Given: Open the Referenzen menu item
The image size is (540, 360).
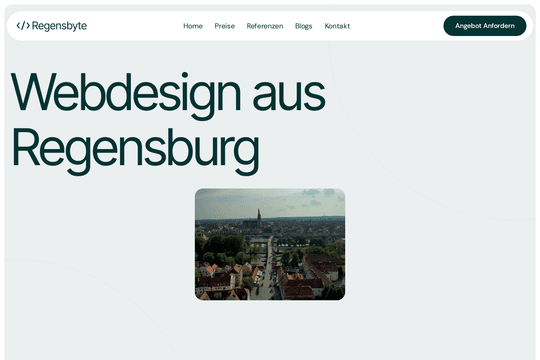Looking at the screenshot, I should (x=265, y=26).
